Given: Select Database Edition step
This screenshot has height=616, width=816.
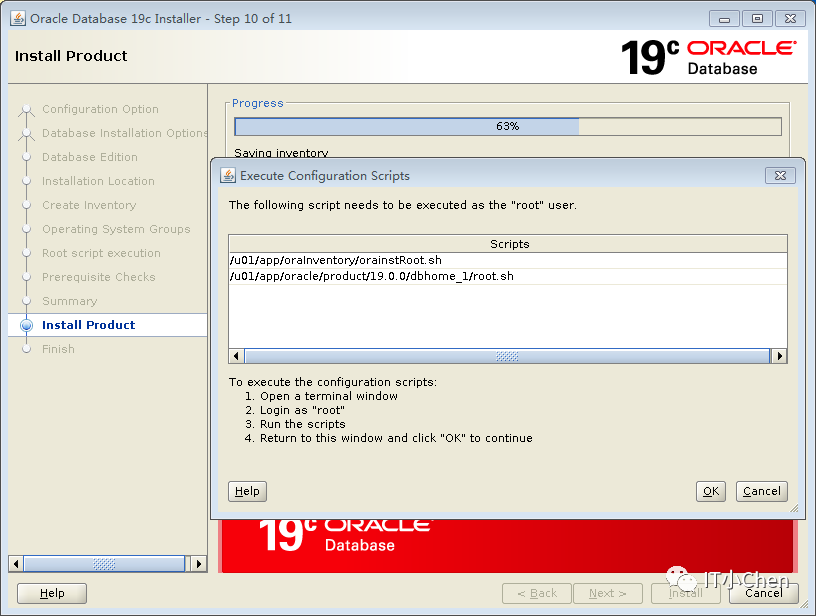Looking at the screenshot, I should click(x=90, y=157).
